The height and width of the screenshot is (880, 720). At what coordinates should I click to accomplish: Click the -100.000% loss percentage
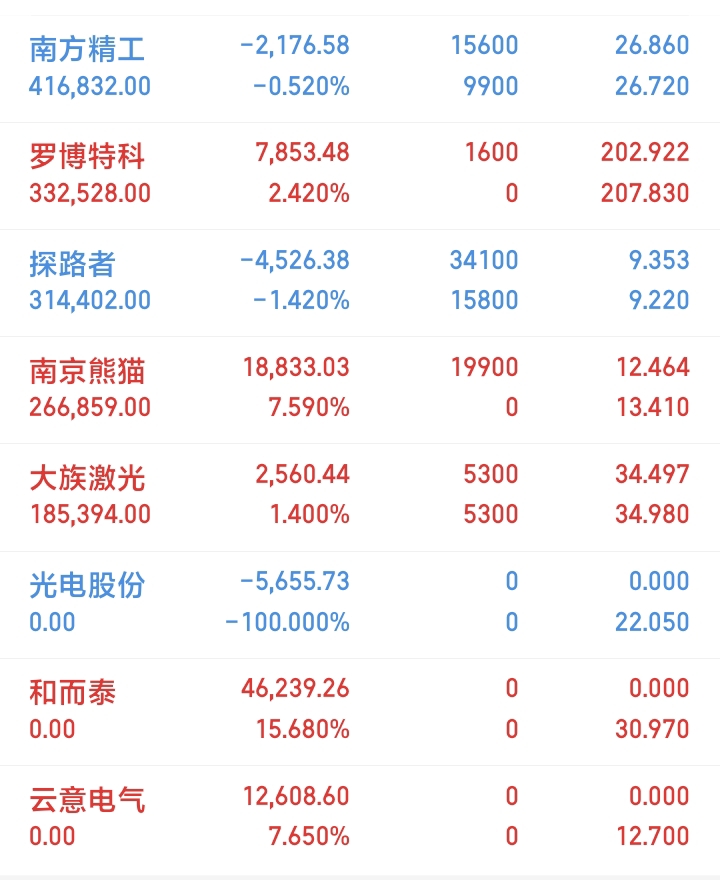pyautogui.click(x=287, y=622)
